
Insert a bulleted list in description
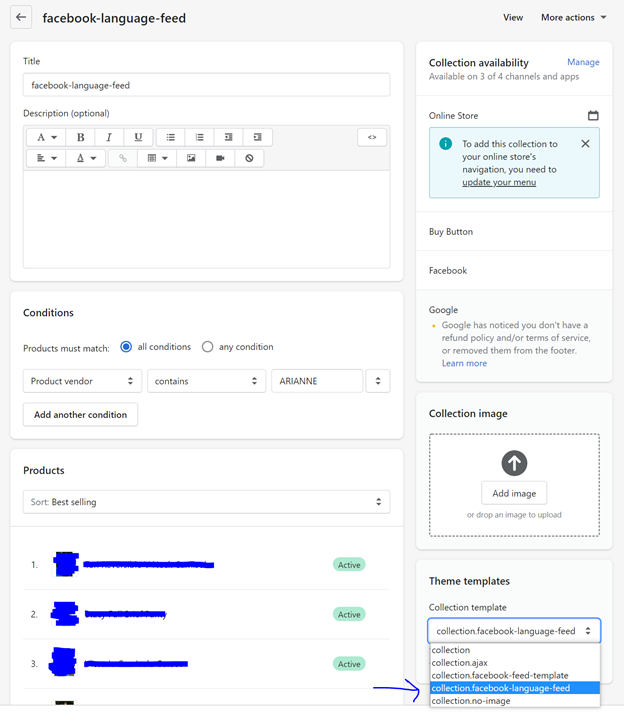(170, 137)
